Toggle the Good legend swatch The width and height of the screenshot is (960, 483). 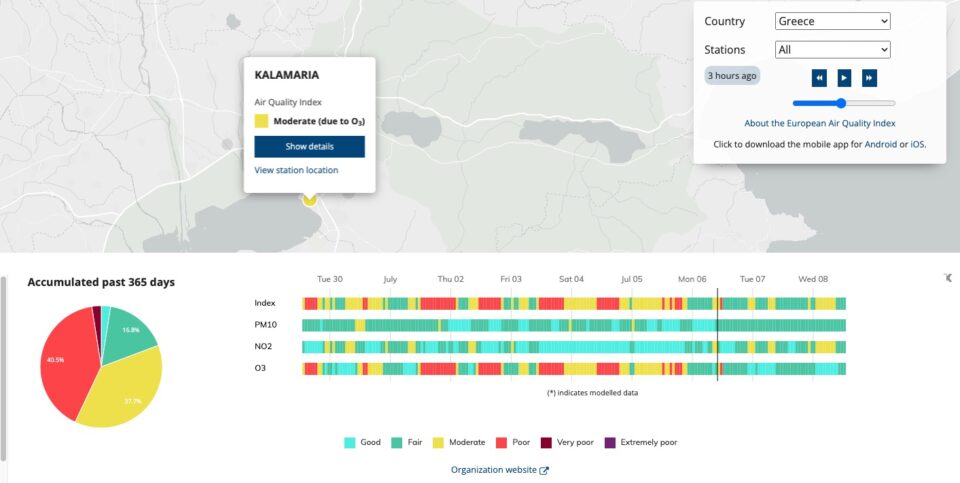point(350,442)
